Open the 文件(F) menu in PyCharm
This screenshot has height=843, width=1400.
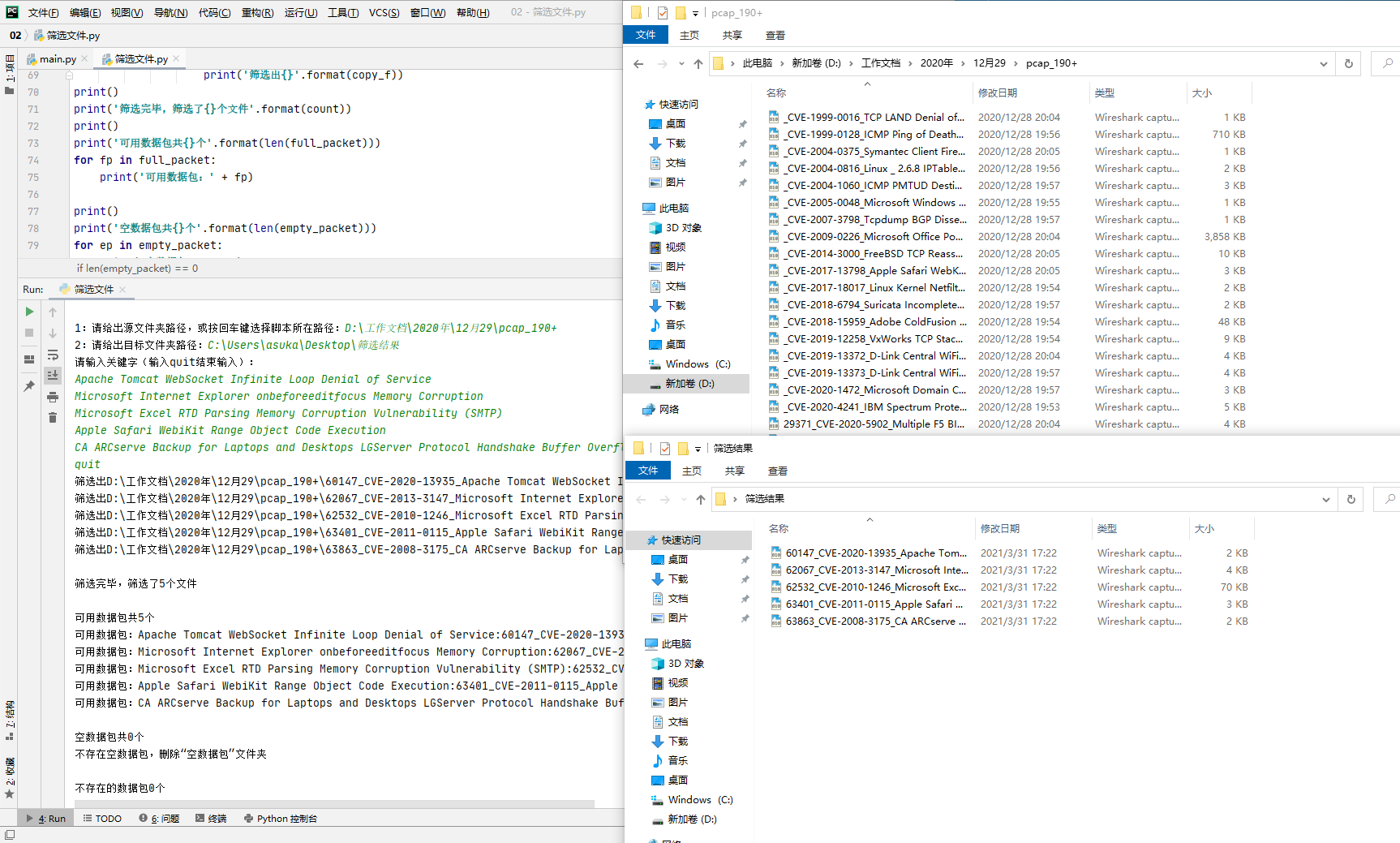pos(43,12)
